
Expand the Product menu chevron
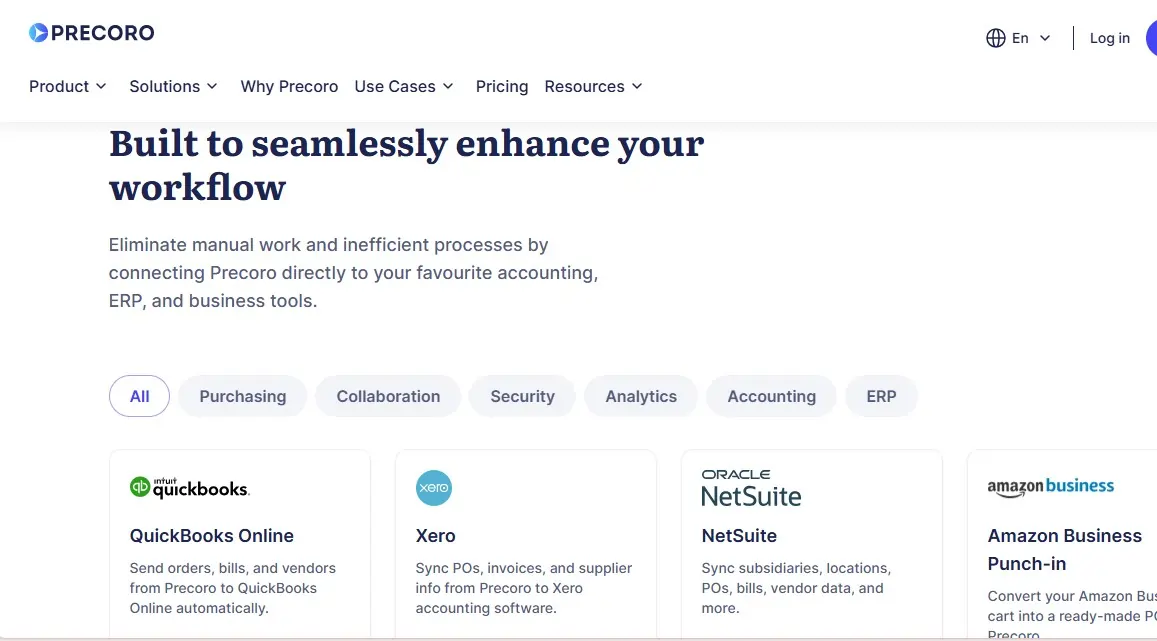pos(101,86)
